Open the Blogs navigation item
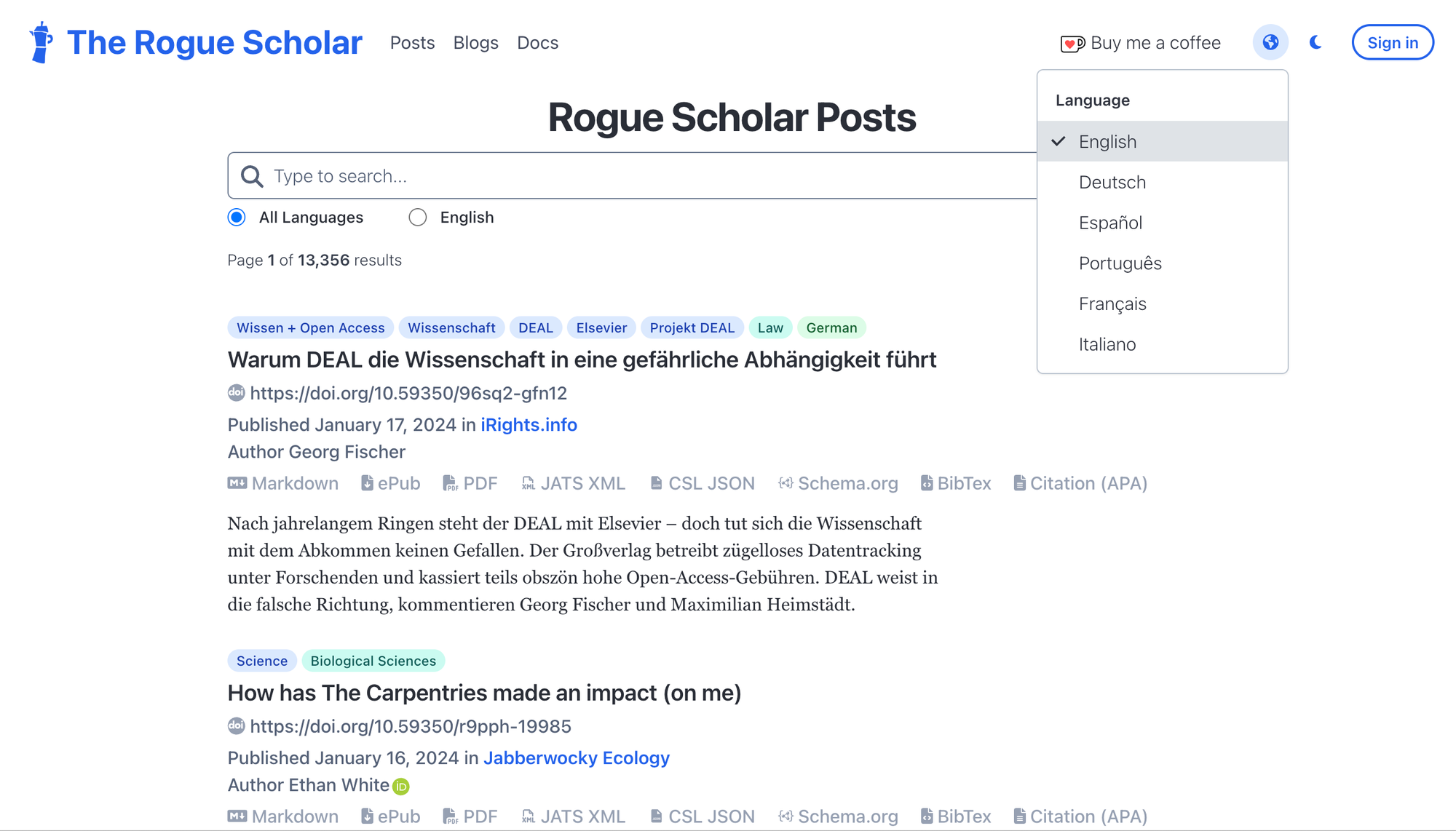The image size is (1456, 831). click(475, 43)
